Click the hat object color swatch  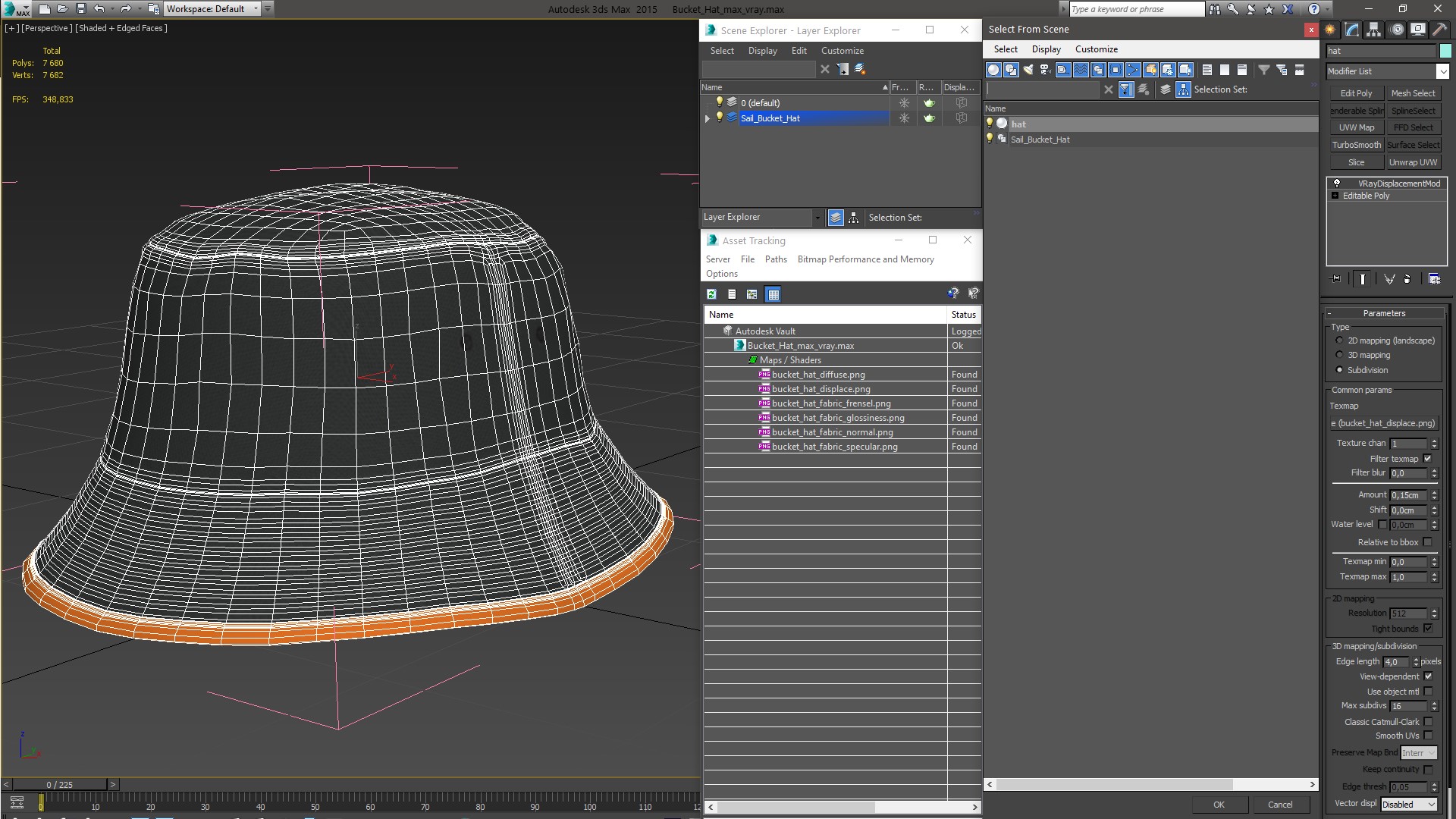[x=1445, y=51]
